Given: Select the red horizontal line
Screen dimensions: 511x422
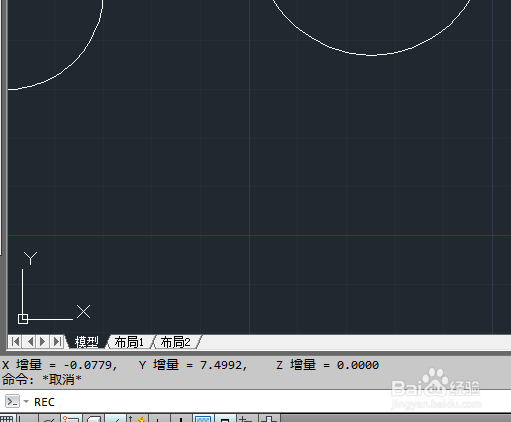Looking at the screenshot, I should (259, 235).
